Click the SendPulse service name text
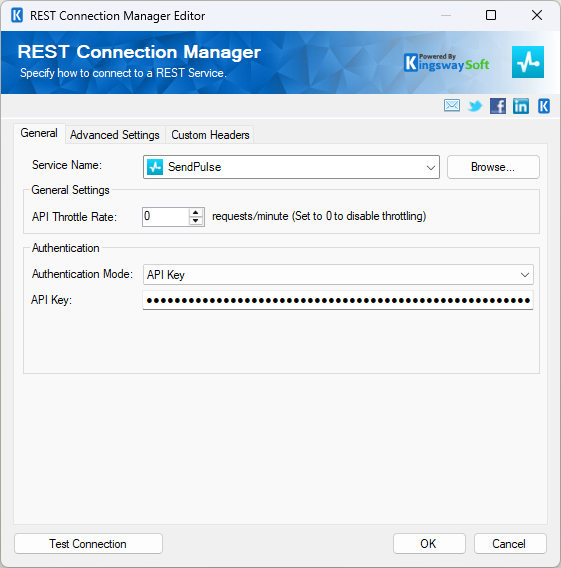Viewport: 561px width, 568px height. (x=194, y=167)
